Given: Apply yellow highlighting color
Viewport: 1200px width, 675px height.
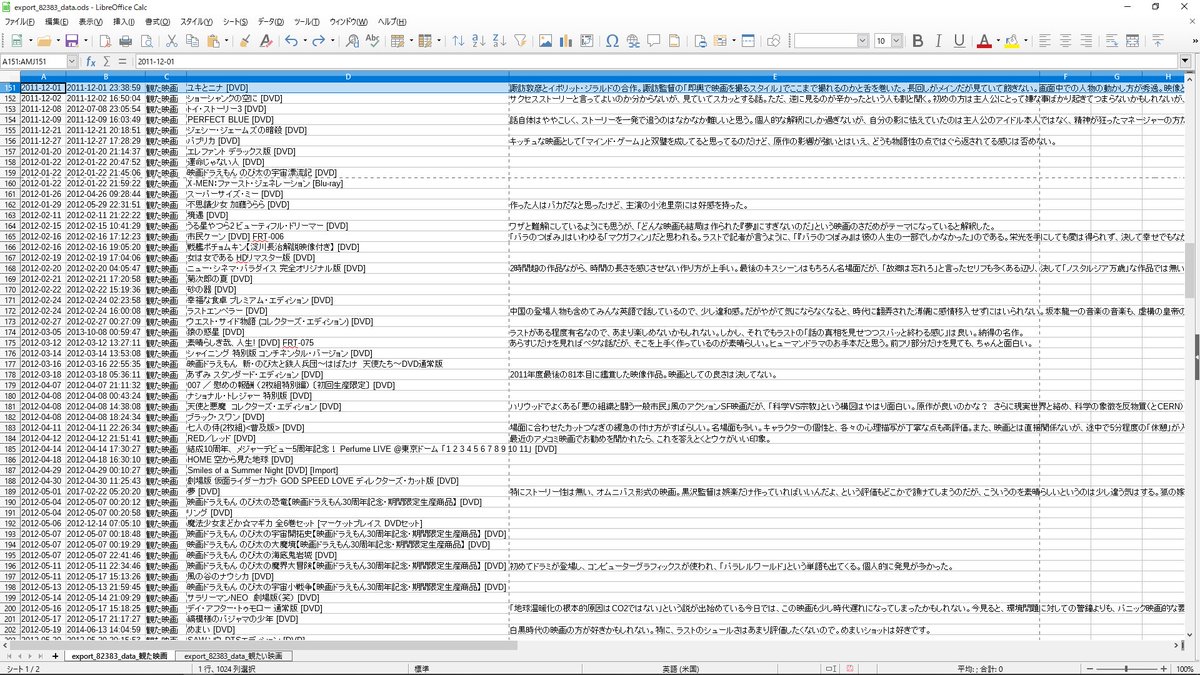Looking at the screenshot, I should pyautogui.click(x=1012, y=41).
